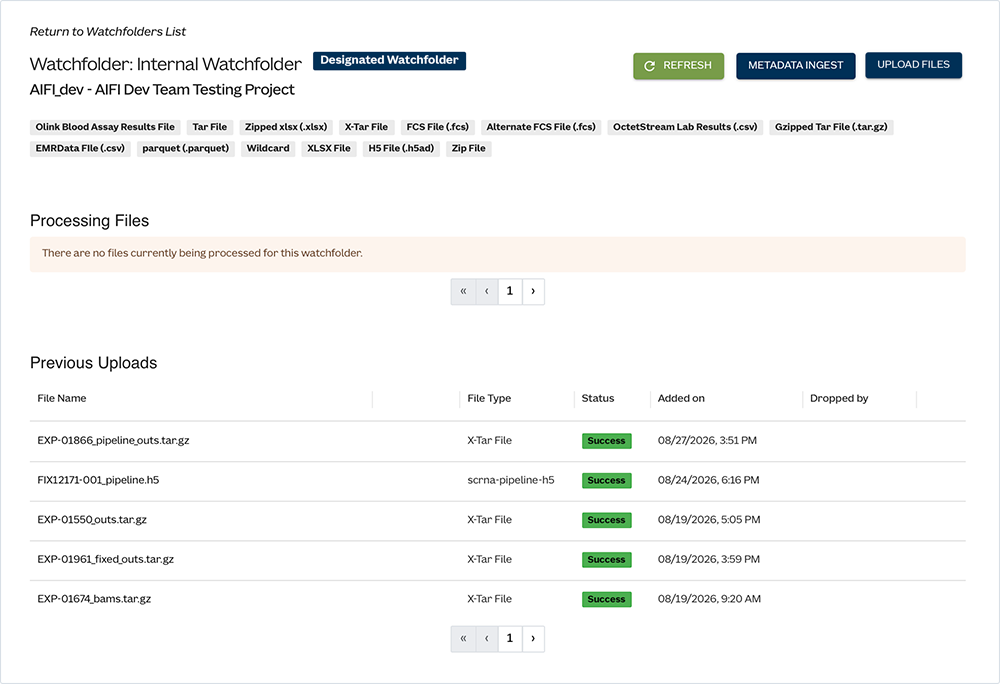Click date 08/24/2026, 6:16 PM
Image resolution: width=1000 pixels, height=684 pixels.
point(709,480)
